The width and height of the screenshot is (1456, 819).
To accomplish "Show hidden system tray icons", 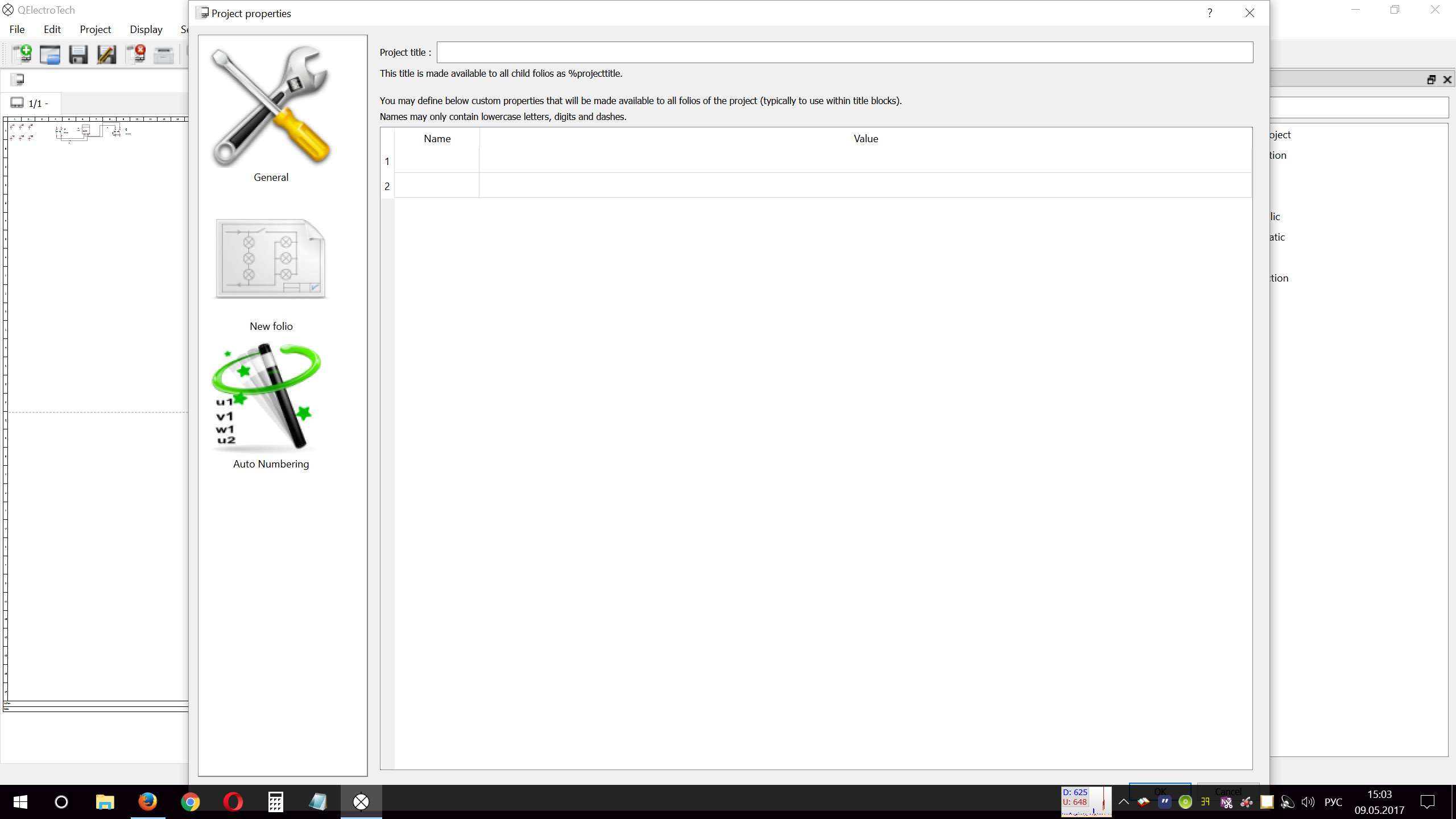I will [1123, 802].
